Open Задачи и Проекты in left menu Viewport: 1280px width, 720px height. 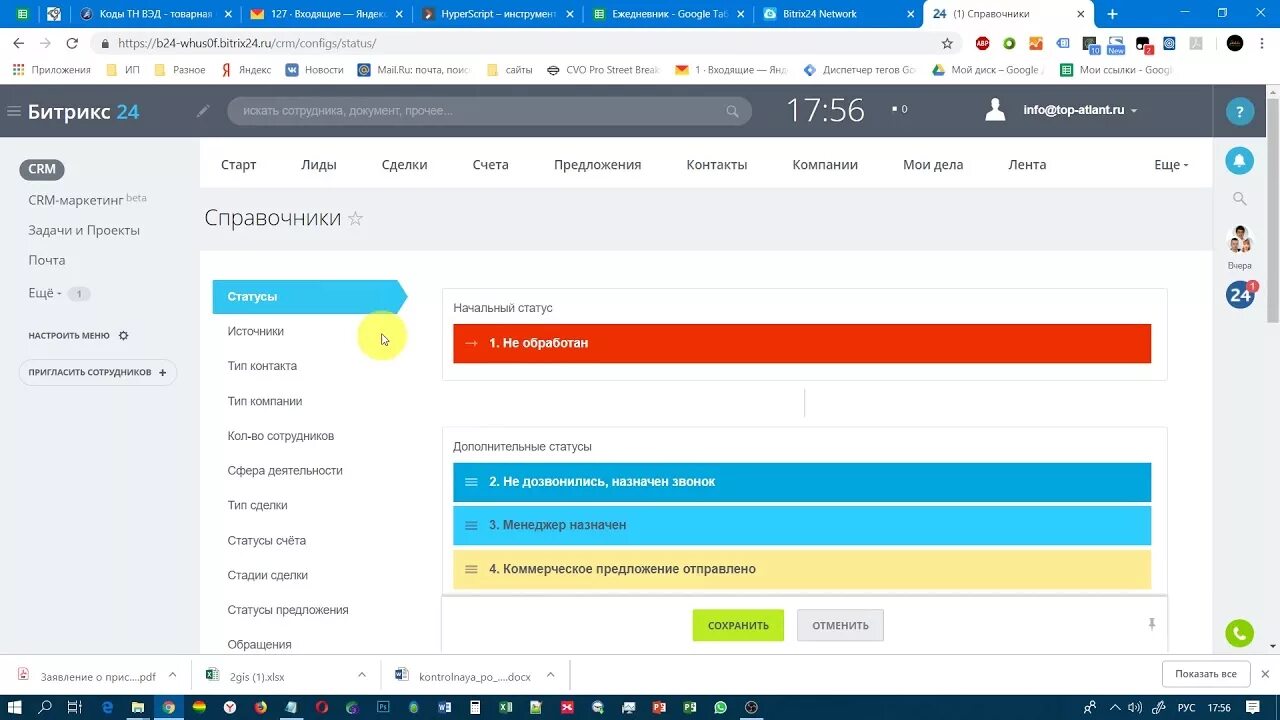84,230
